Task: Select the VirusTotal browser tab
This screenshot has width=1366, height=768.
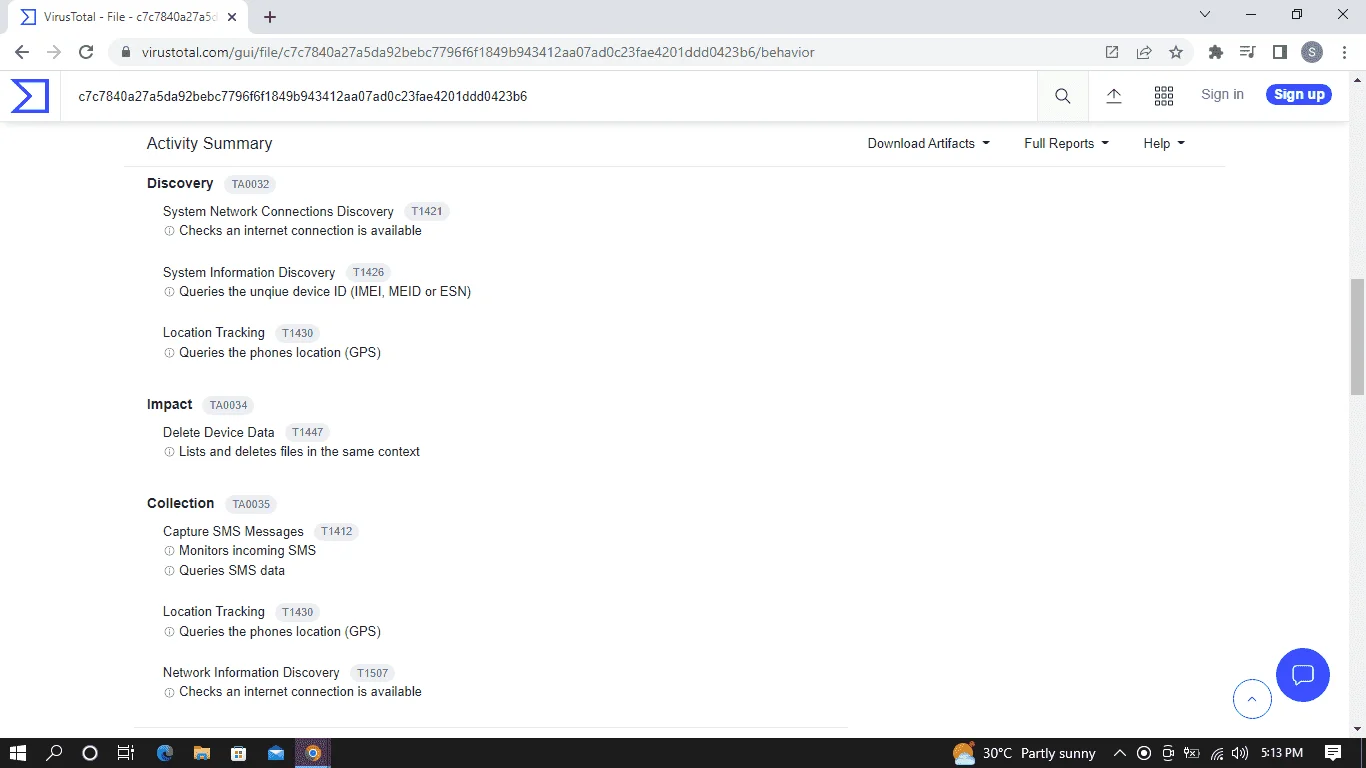Action: click(130, 17)
